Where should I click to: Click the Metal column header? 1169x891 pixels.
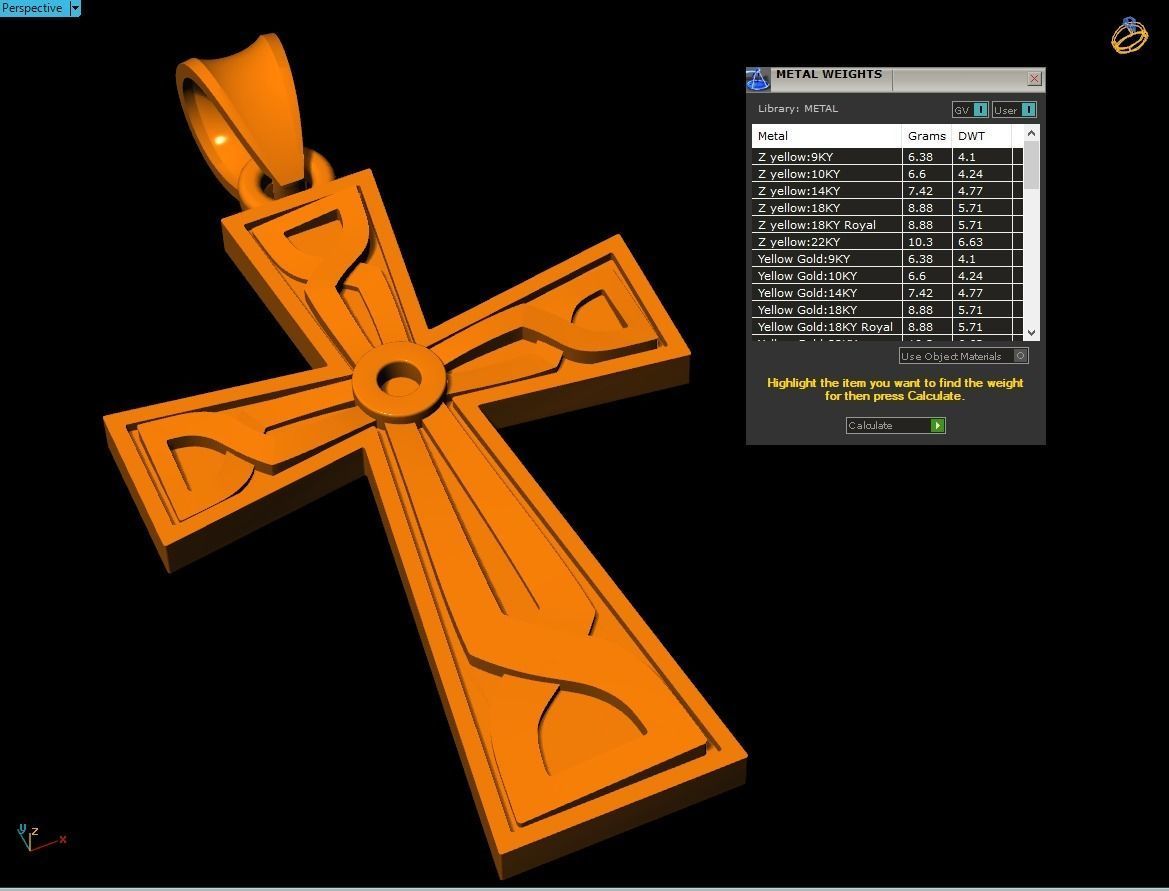click(826, 136)
